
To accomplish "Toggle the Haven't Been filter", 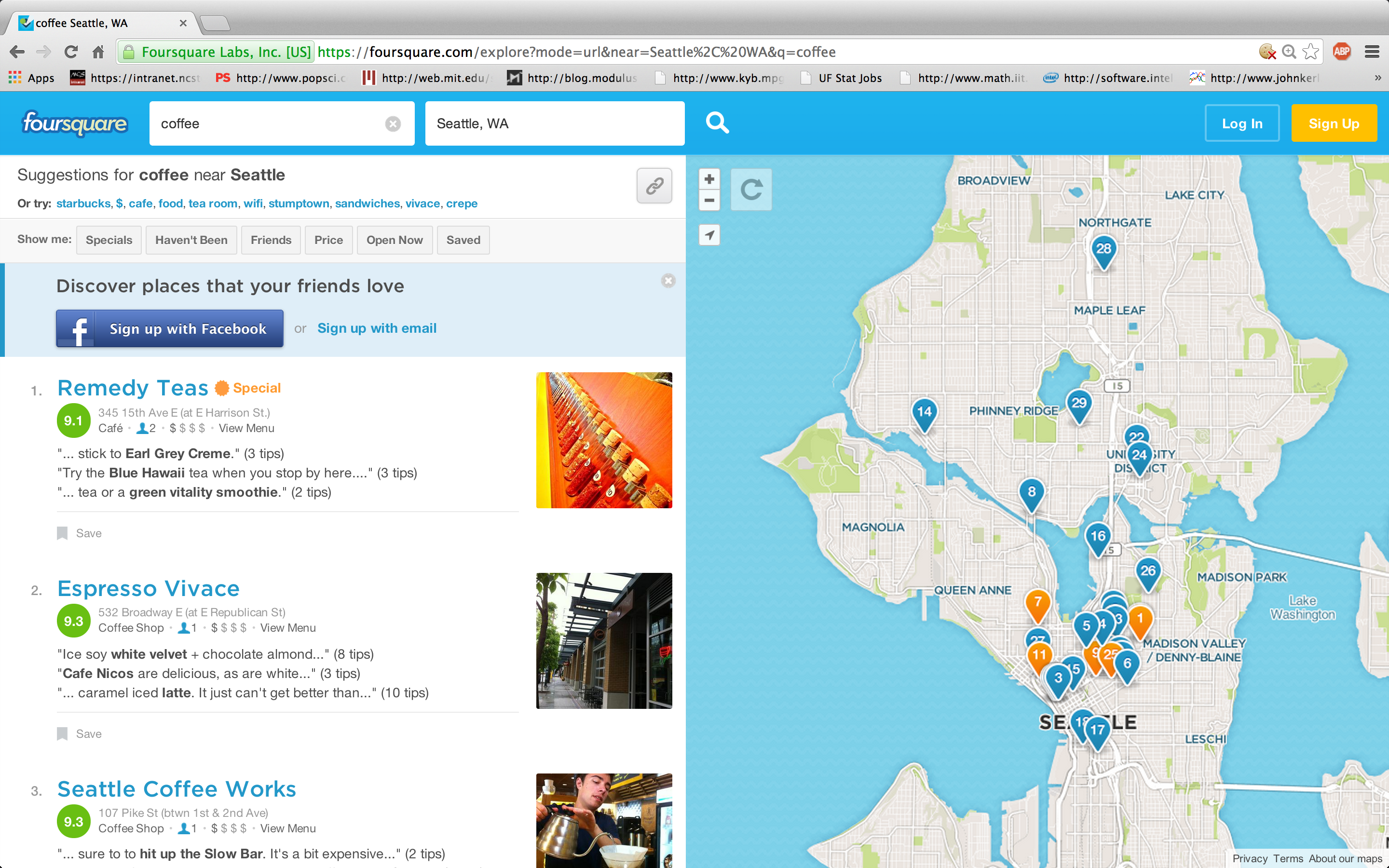I will point(191,240).
